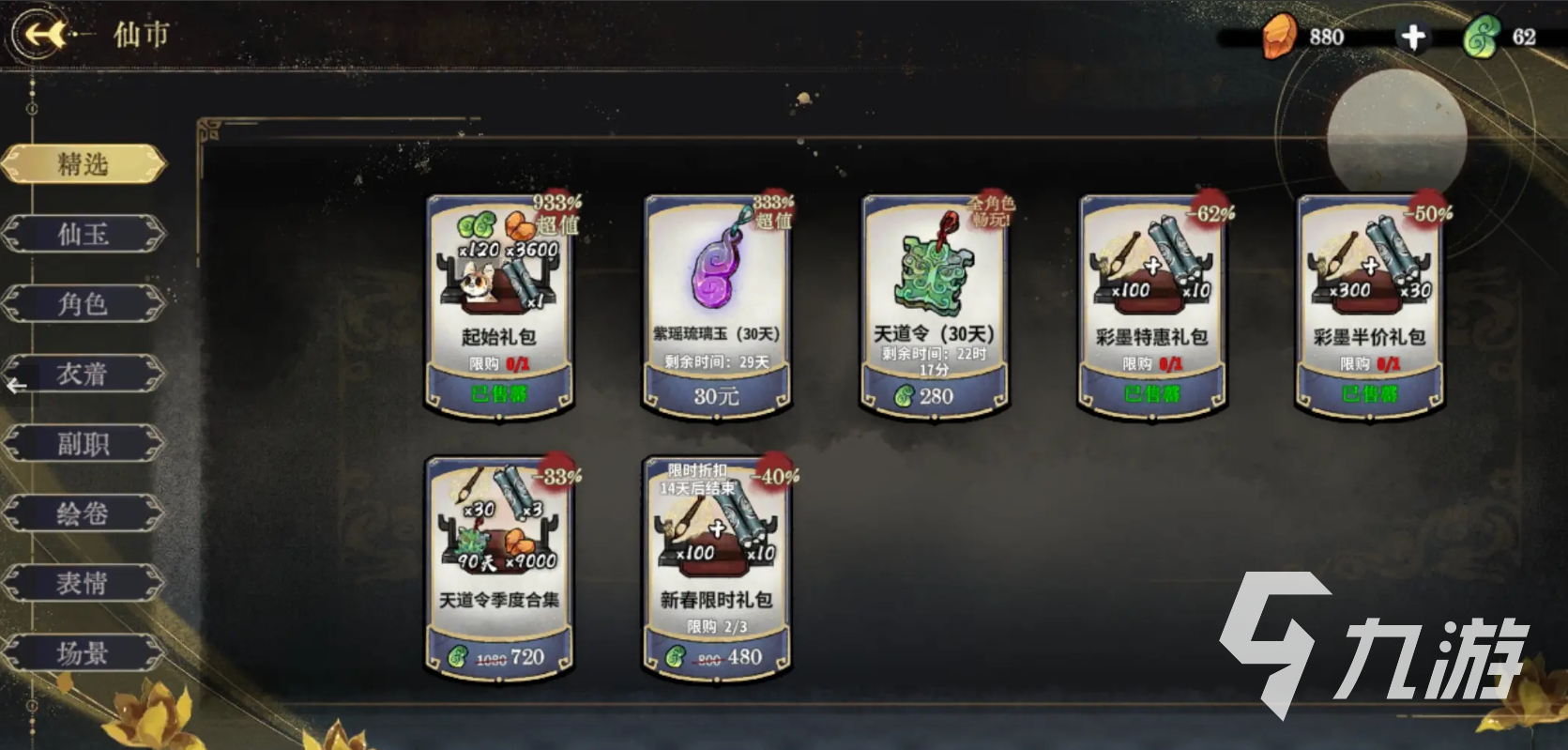Tap the green jade currency icon
The height and width of the screenshot is (750, 1568).
tap(1482, 38)
